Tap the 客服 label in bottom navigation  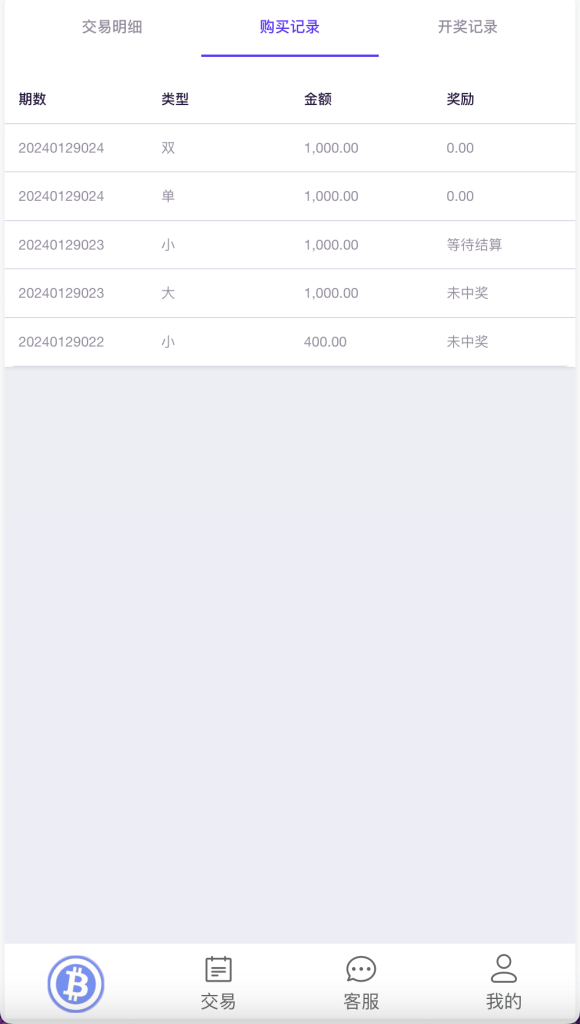(x=361, y=1001)
